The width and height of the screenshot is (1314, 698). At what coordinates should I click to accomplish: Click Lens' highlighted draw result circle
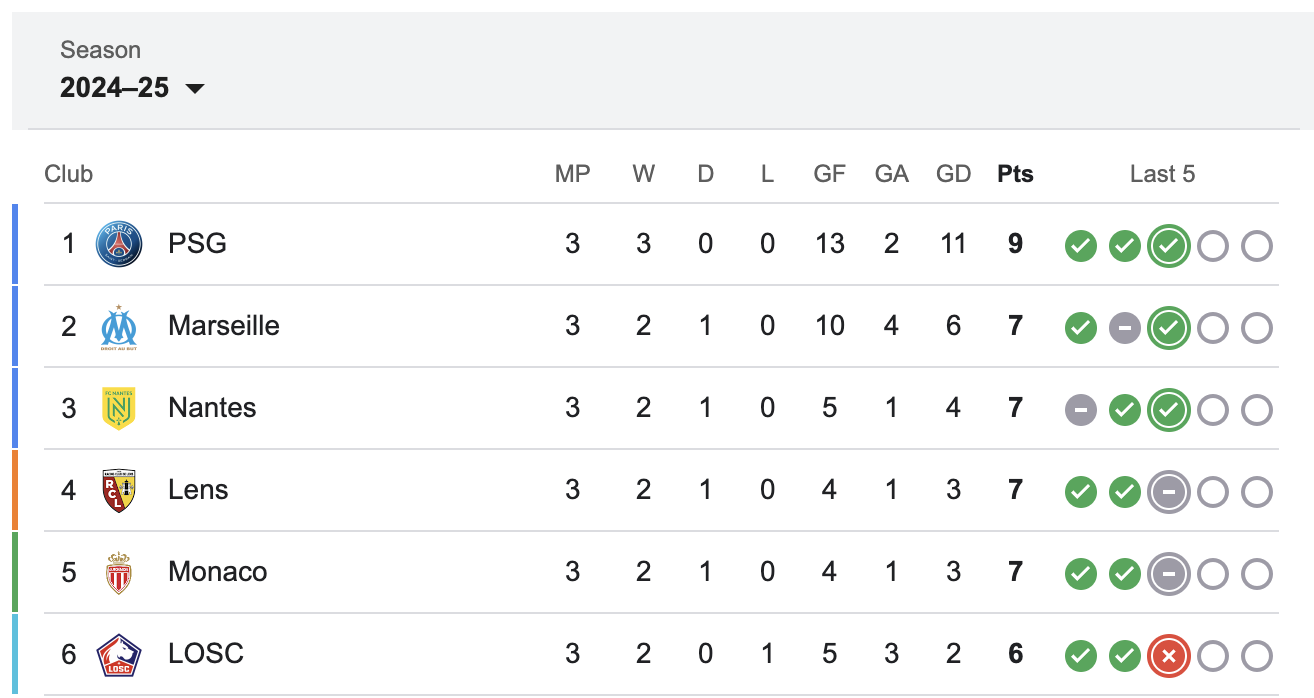[x=1169, y=492]
